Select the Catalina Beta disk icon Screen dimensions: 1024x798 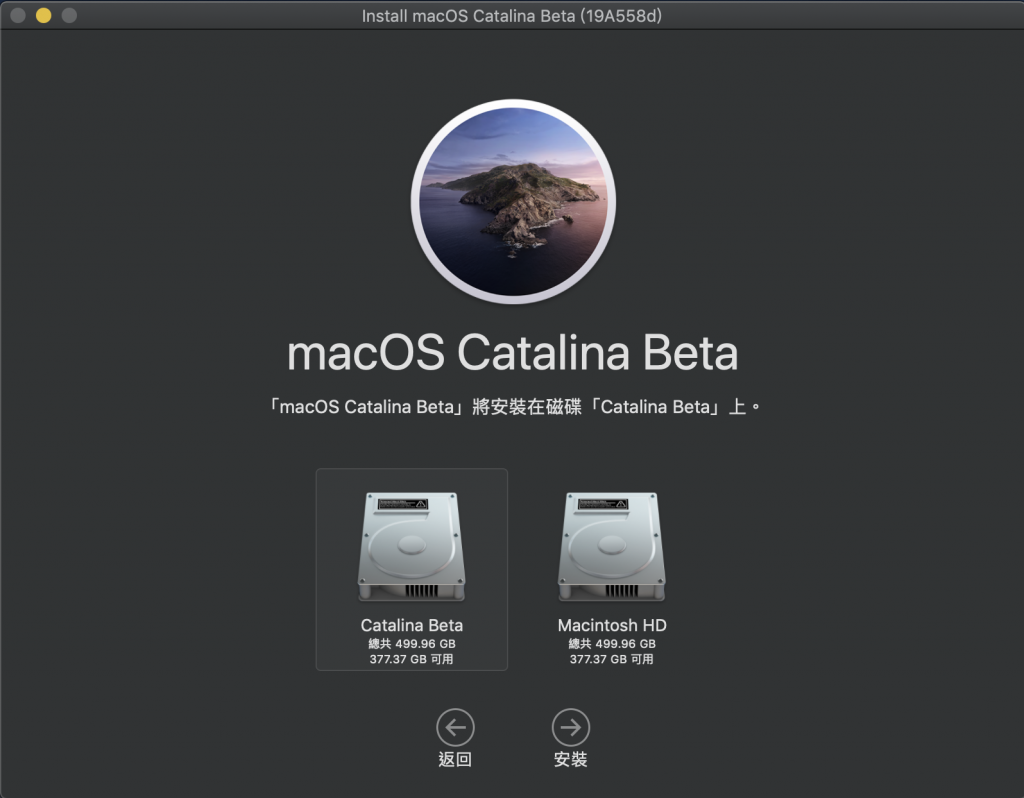coord(411,547)
